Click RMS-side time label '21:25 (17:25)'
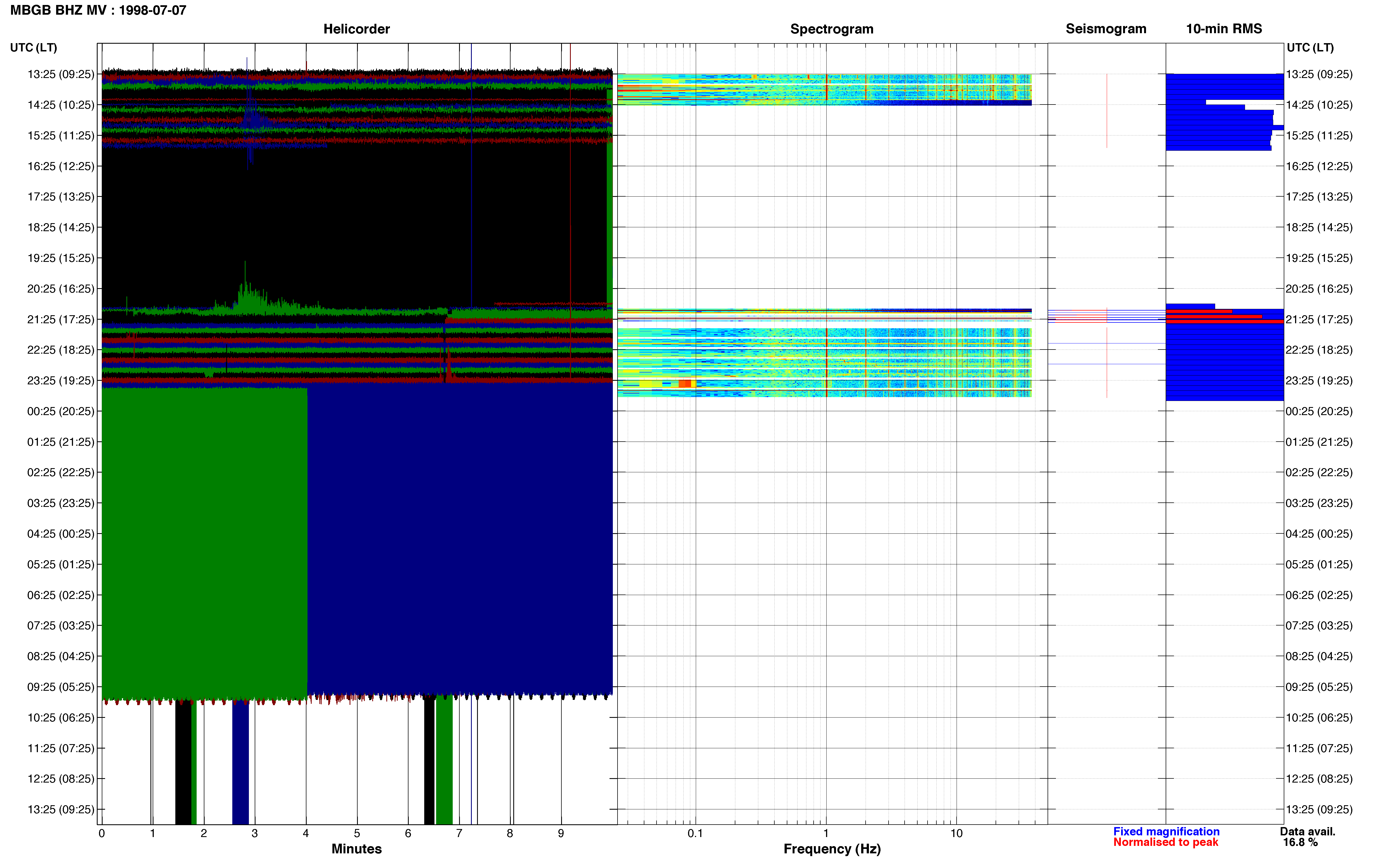 1319,319
